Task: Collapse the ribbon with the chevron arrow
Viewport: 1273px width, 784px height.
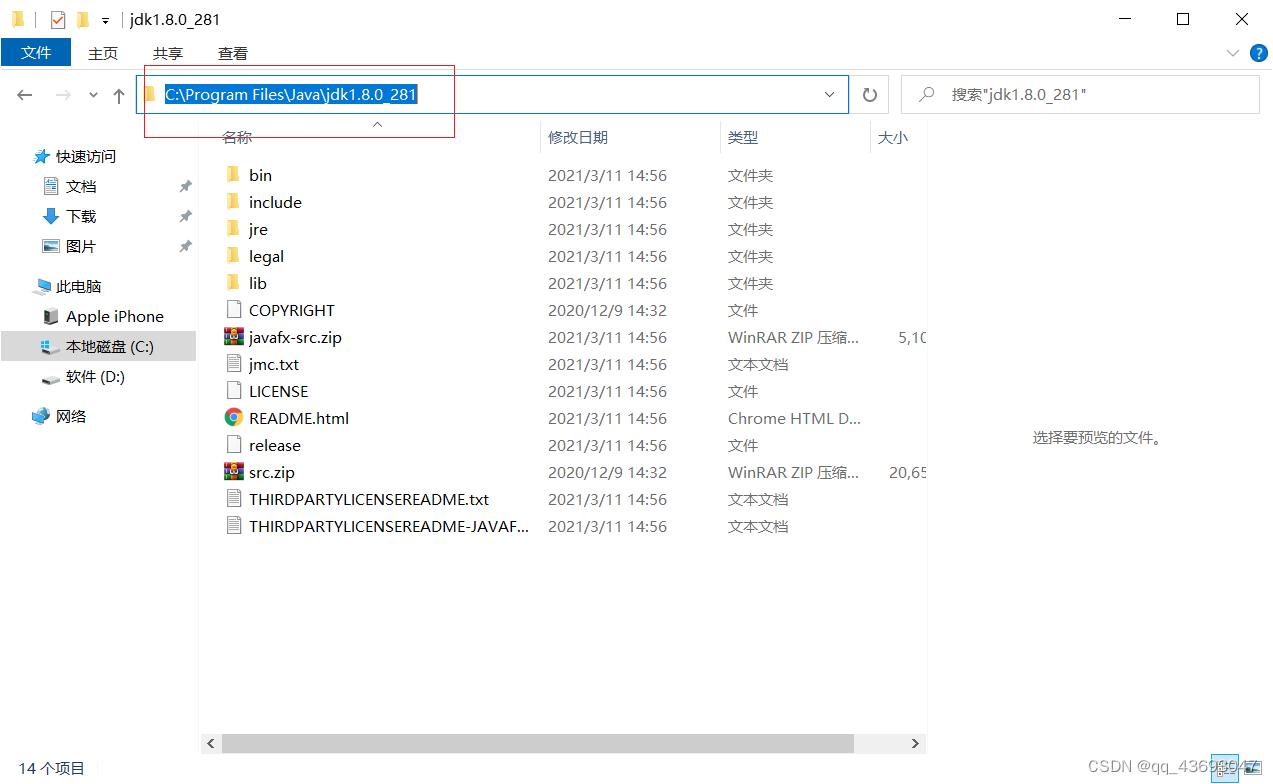Action: (1232, 53)
